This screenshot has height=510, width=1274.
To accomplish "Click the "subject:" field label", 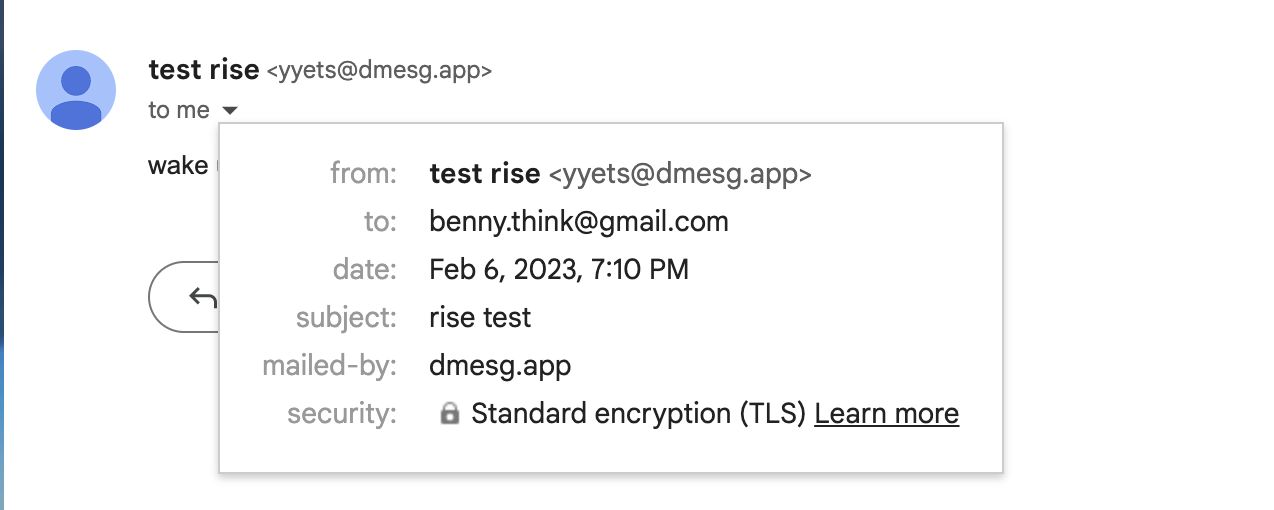I will point(347,317).
